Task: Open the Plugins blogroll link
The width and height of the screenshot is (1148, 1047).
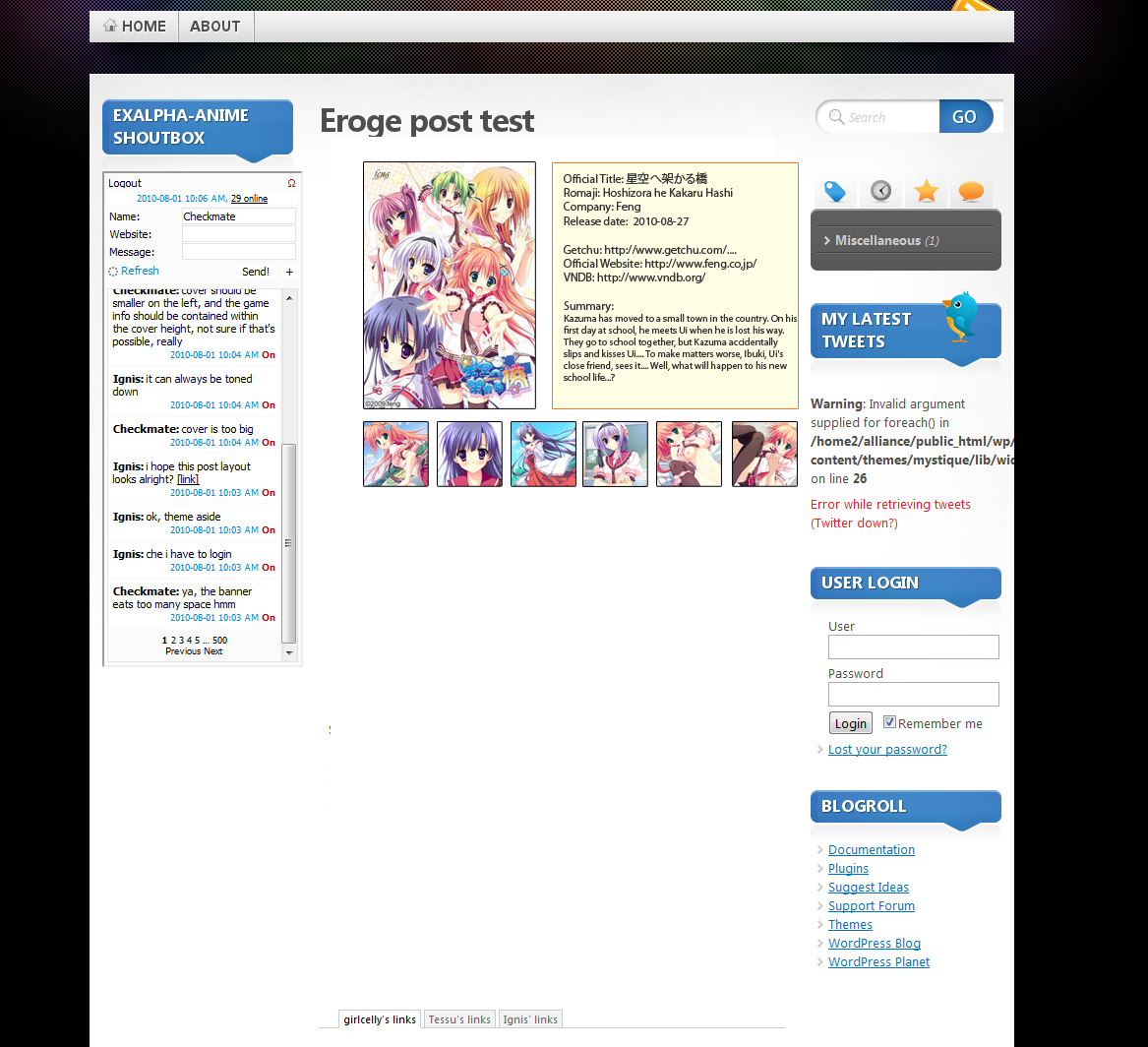Action: [x=848, y=869]
